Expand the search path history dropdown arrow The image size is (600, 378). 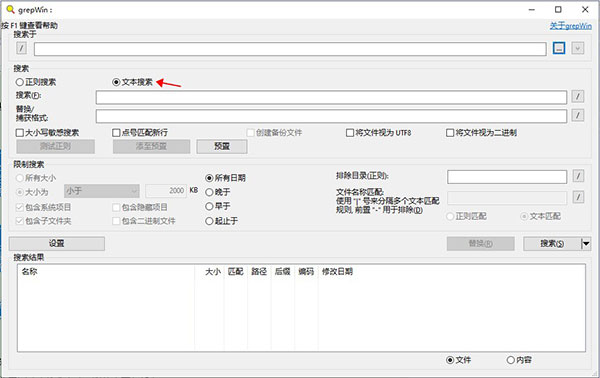click(578, 48)
